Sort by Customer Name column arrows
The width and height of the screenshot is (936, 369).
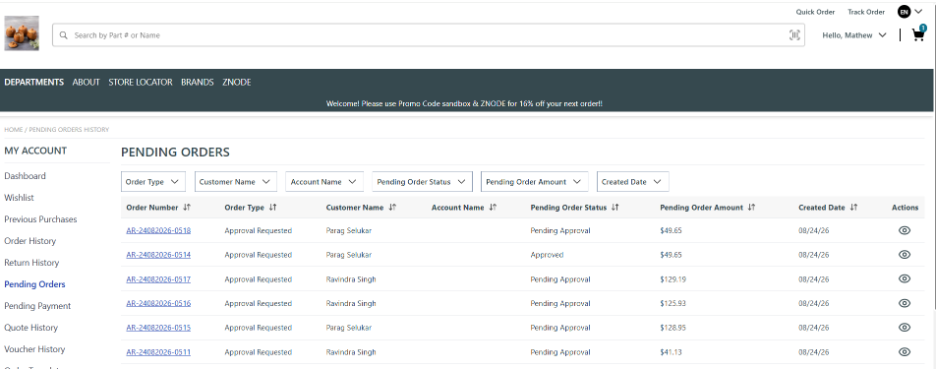[x=392, y=207]
